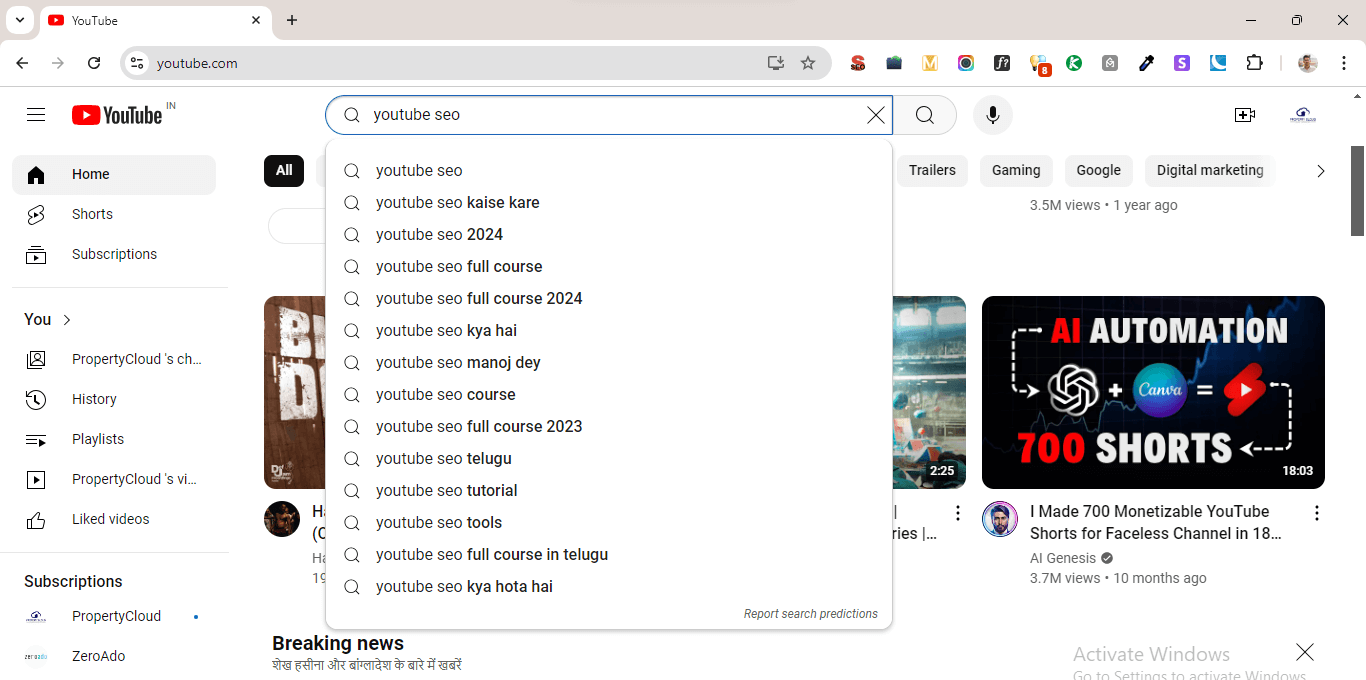Open Liked videos in sidebar
1366x680 pixels.
click(x=114, y=519)
